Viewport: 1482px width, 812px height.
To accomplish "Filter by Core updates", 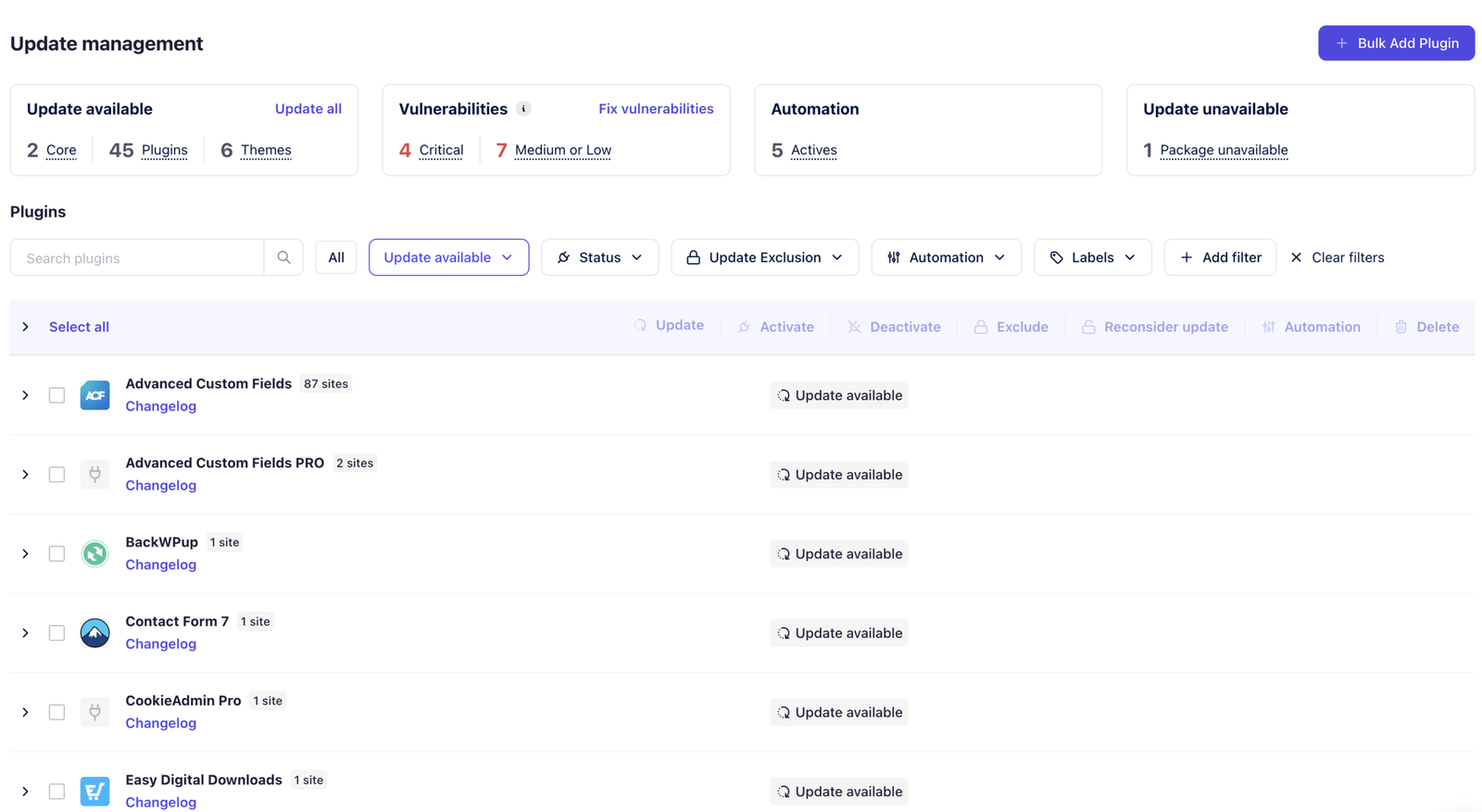I will pyautogui.click(x=61, y=150).
